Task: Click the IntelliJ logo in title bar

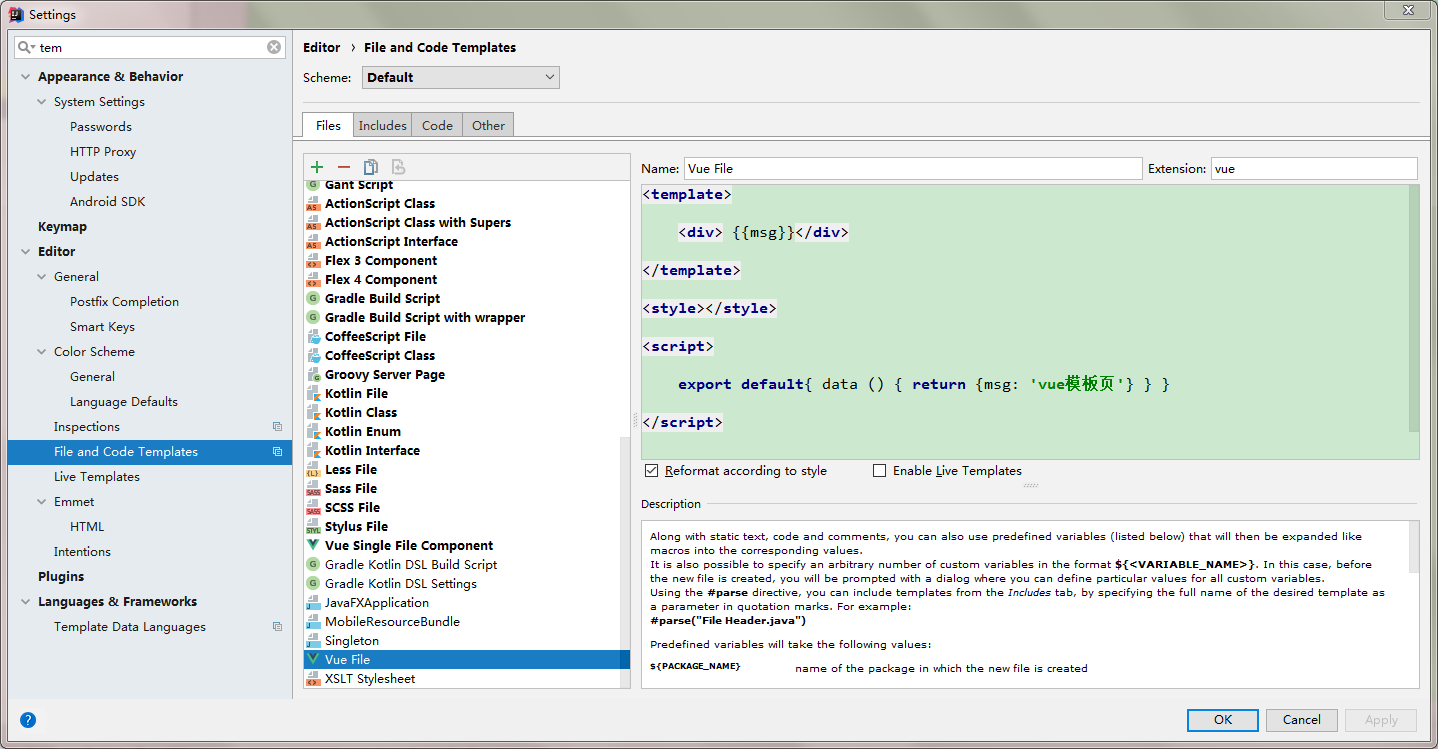Action: 16,14
